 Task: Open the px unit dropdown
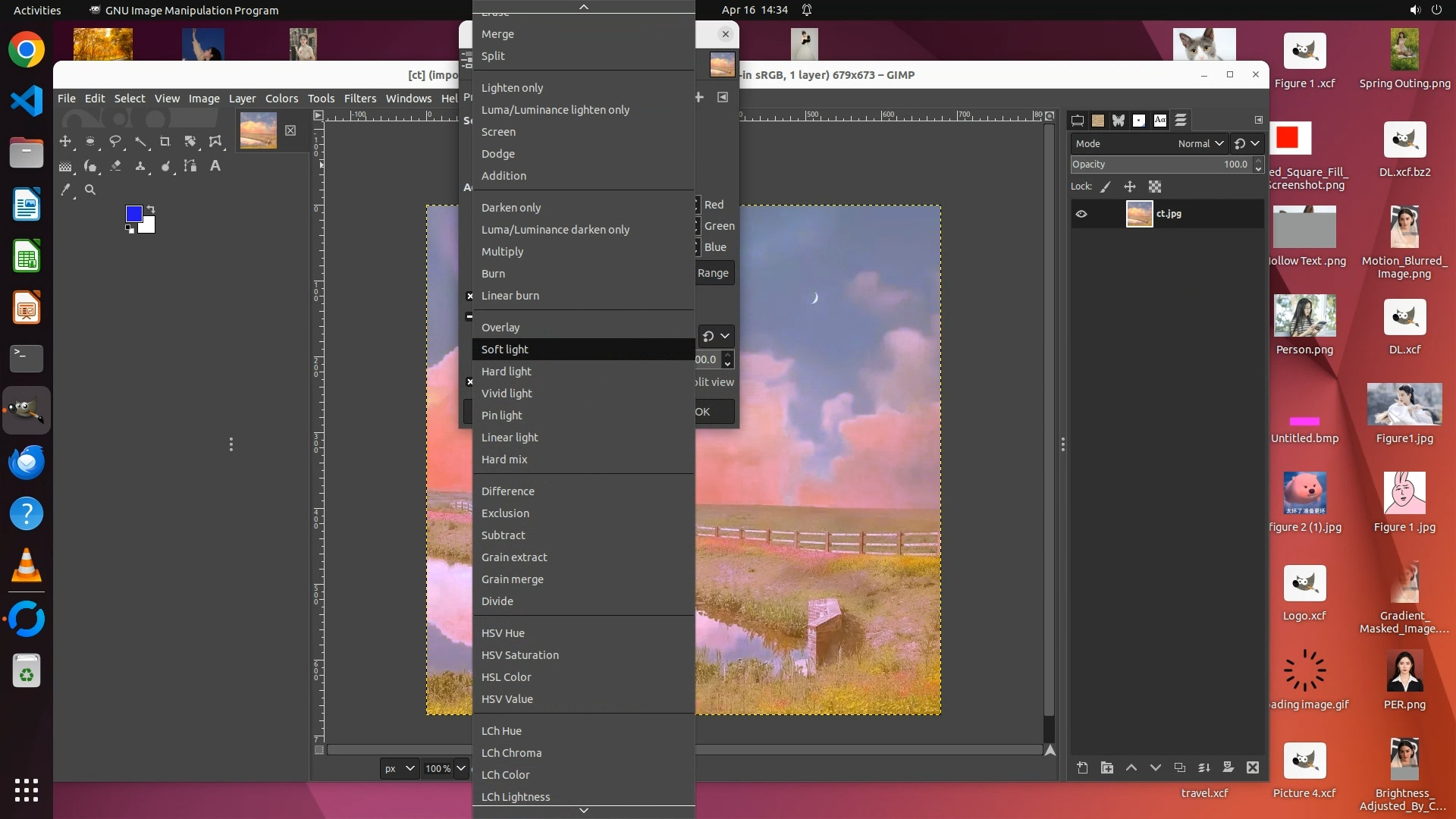[399, 769]
